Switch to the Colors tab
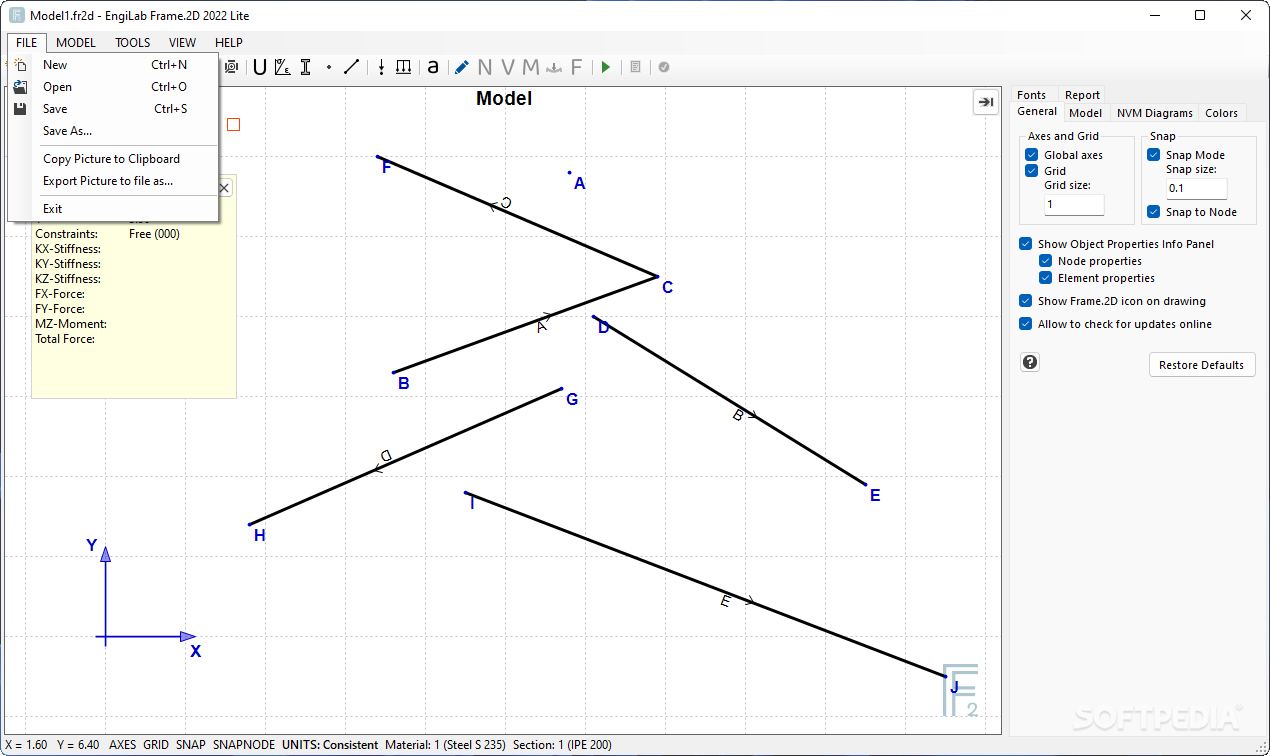The image size is (1270, 756). pyautogui.click(x=1221, y=113)
